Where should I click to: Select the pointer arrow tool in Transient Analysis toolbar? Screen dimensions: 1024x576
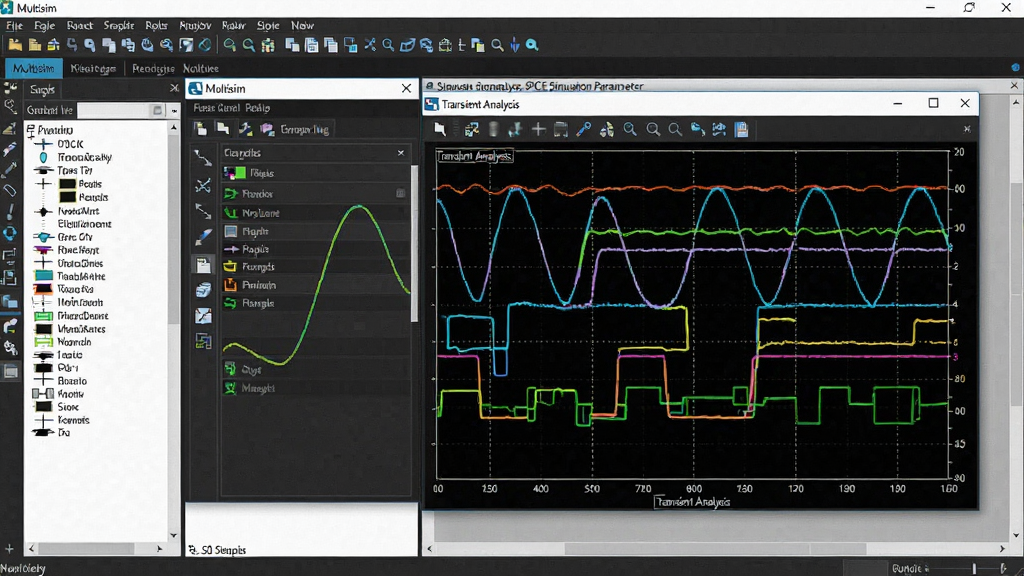[x=440, y=129]
